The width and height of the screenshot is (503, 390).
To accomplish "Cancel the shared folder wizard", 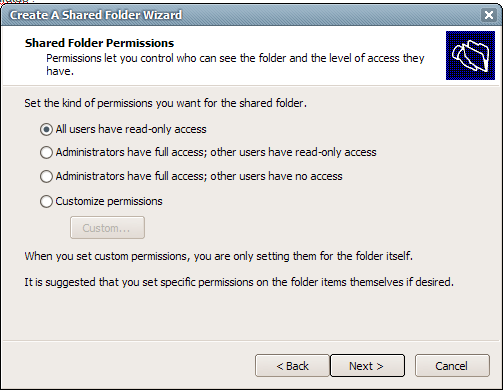I will click(x=452, y=366).
